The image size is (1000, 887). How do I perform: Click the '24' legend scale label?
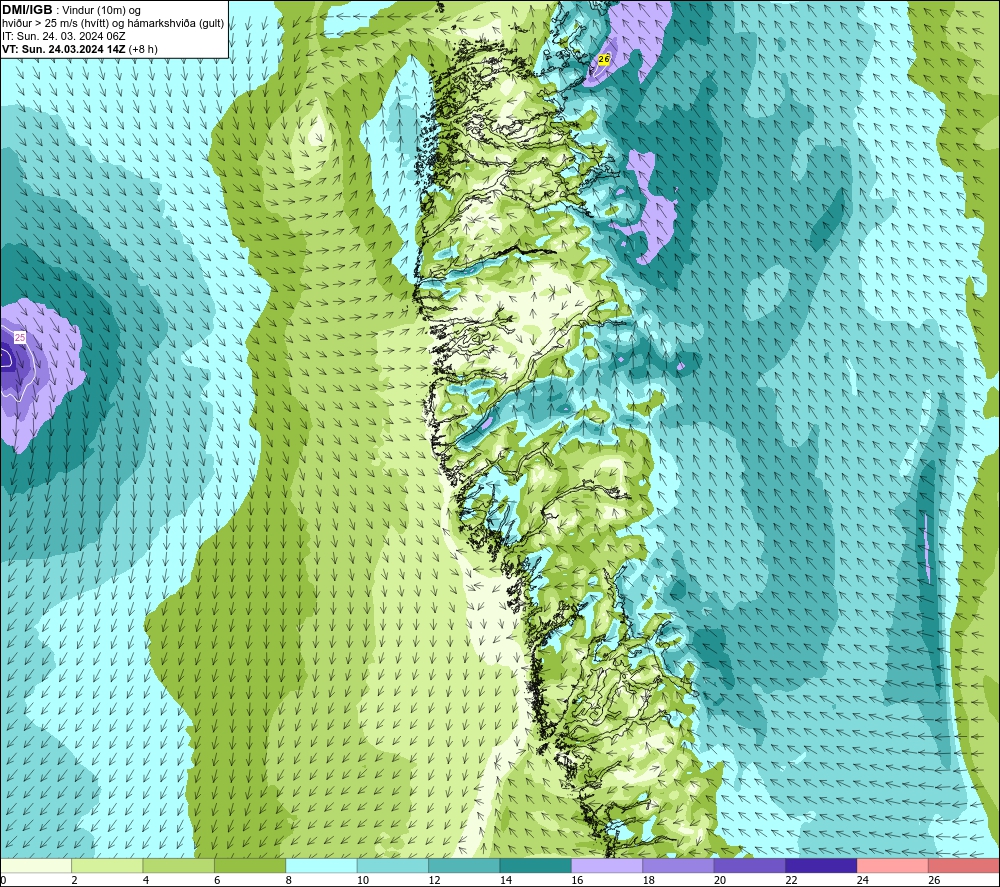click(863, 880)
